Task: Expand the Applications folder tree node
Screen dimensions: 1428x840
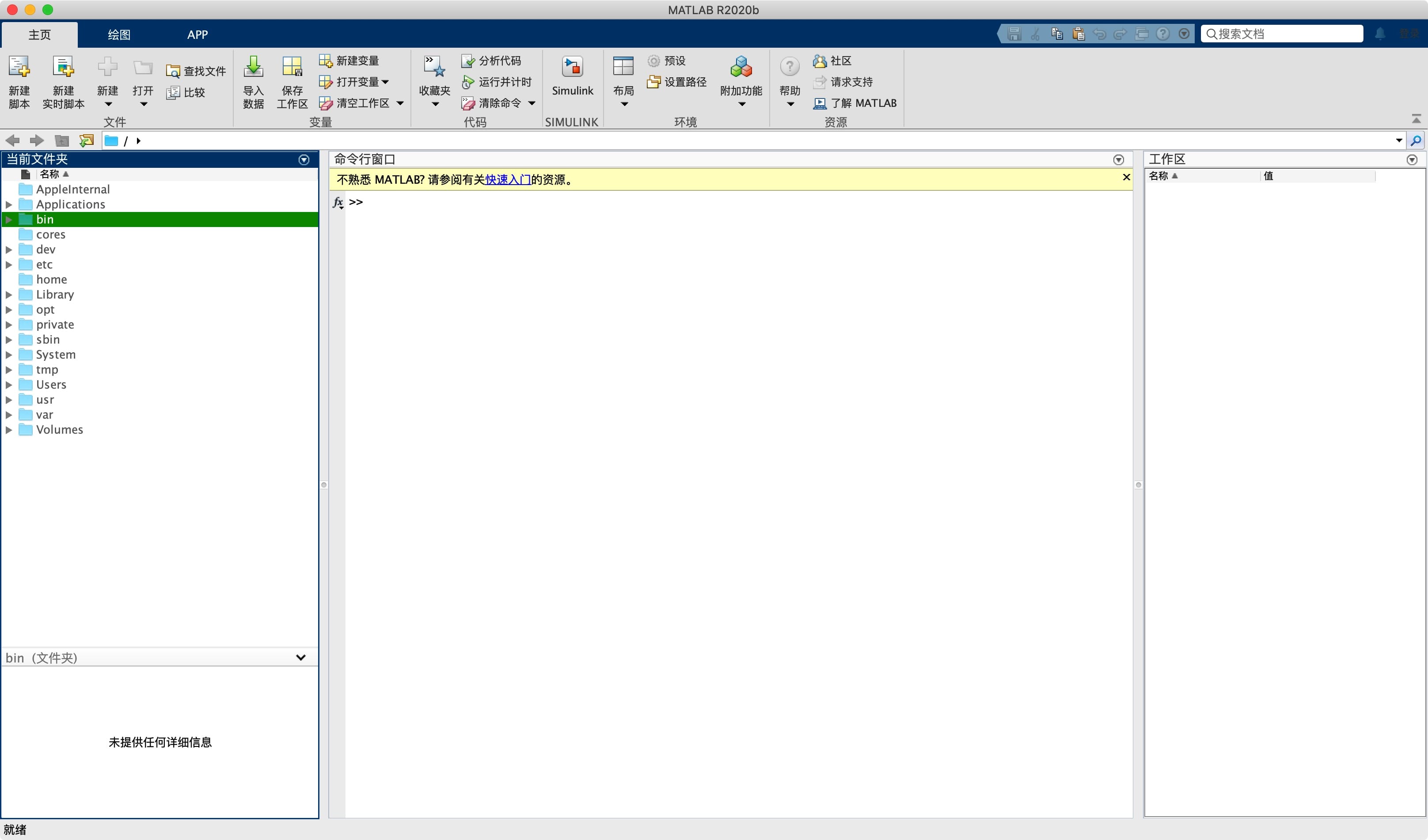Action: 9,204
